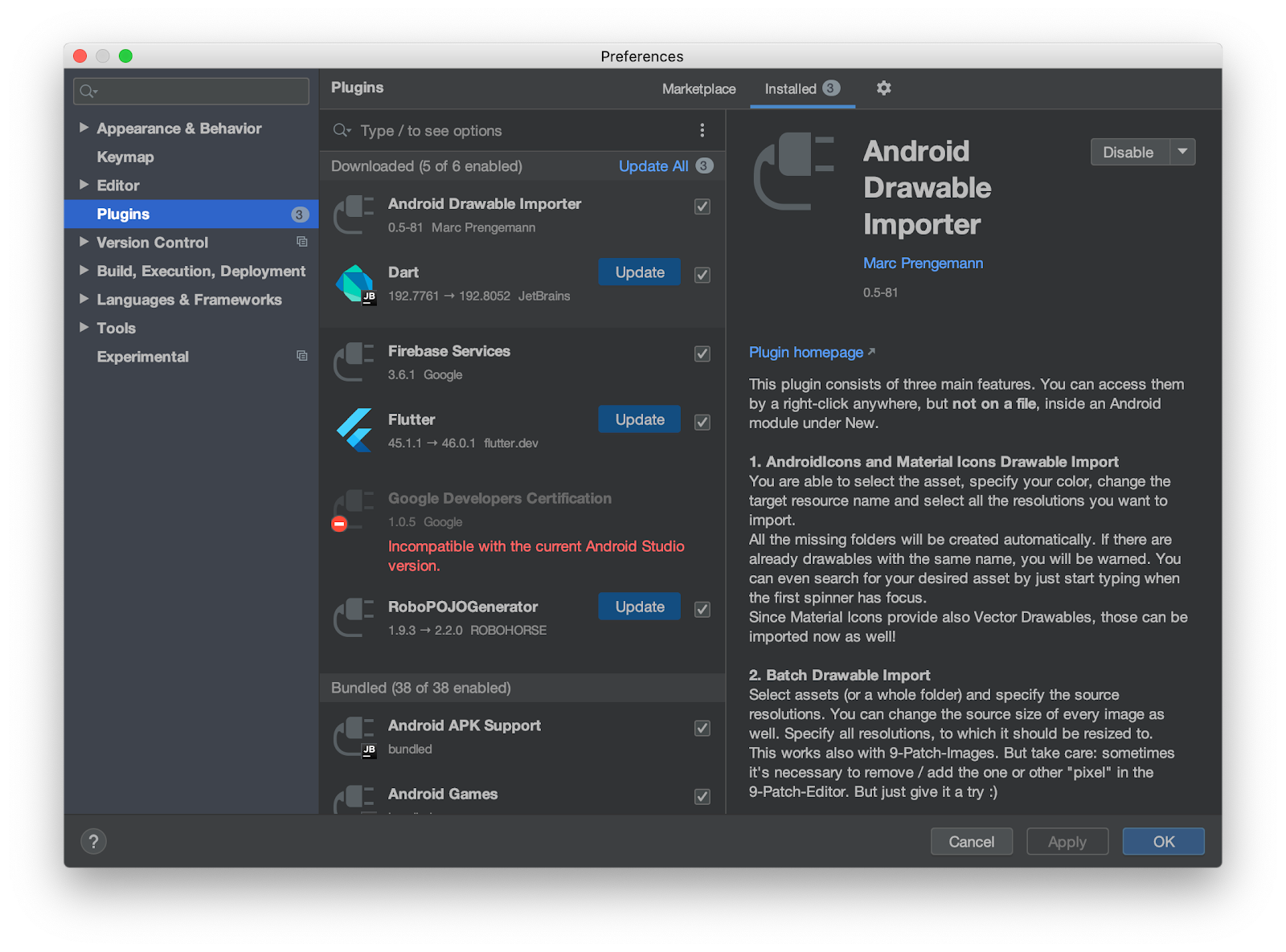Update the RoboPOJOGenerator plugin

pyautogui.click(x=640, y=607)
